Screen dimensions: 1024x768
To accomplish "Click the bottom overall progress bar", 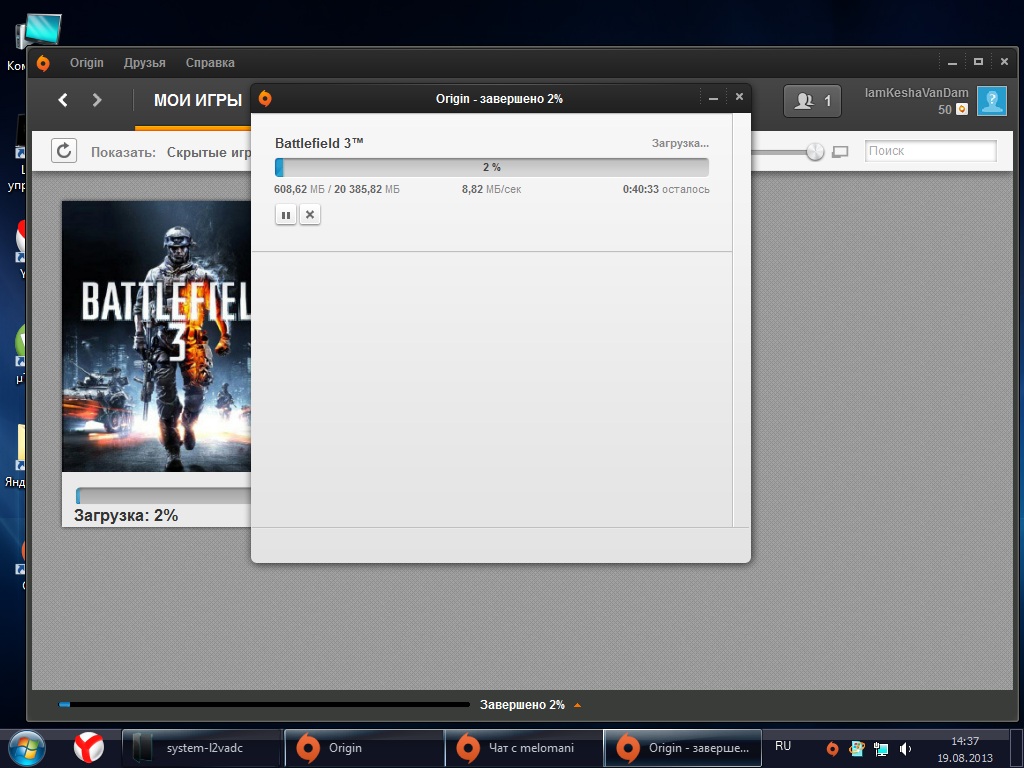I will (x=264, y=705).
